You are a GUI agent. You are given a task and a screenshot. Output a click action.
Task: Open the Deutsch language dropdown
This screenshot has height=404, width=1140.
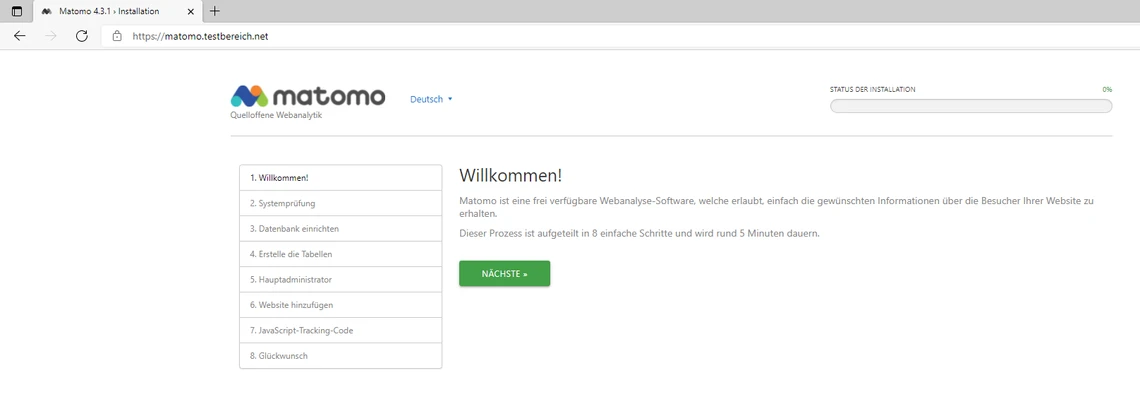(x=431, y=99)
